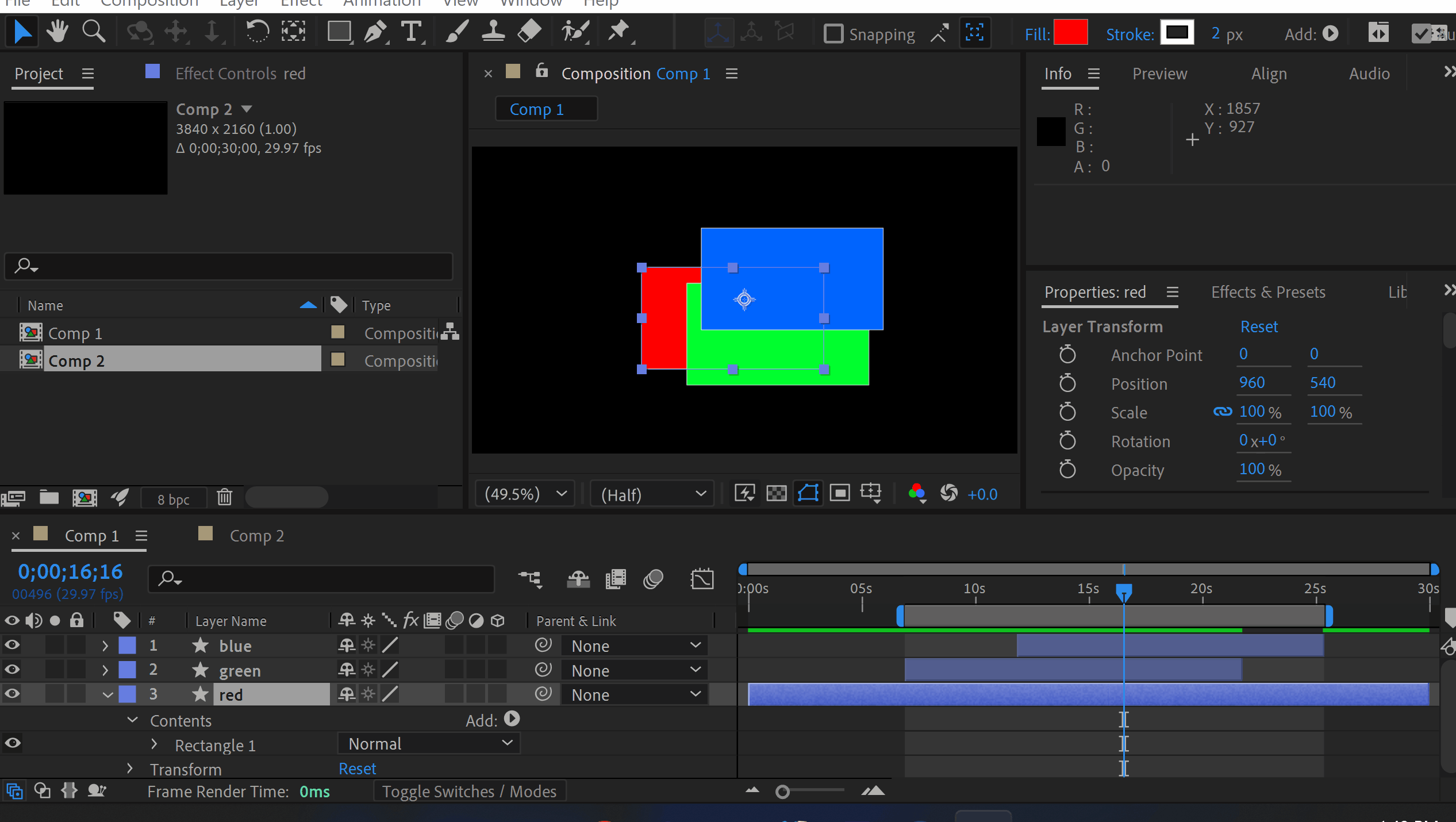Viewport: 1456px width, 822px height.
Task: Enable the Snapping checkbox
Action: 833,34
